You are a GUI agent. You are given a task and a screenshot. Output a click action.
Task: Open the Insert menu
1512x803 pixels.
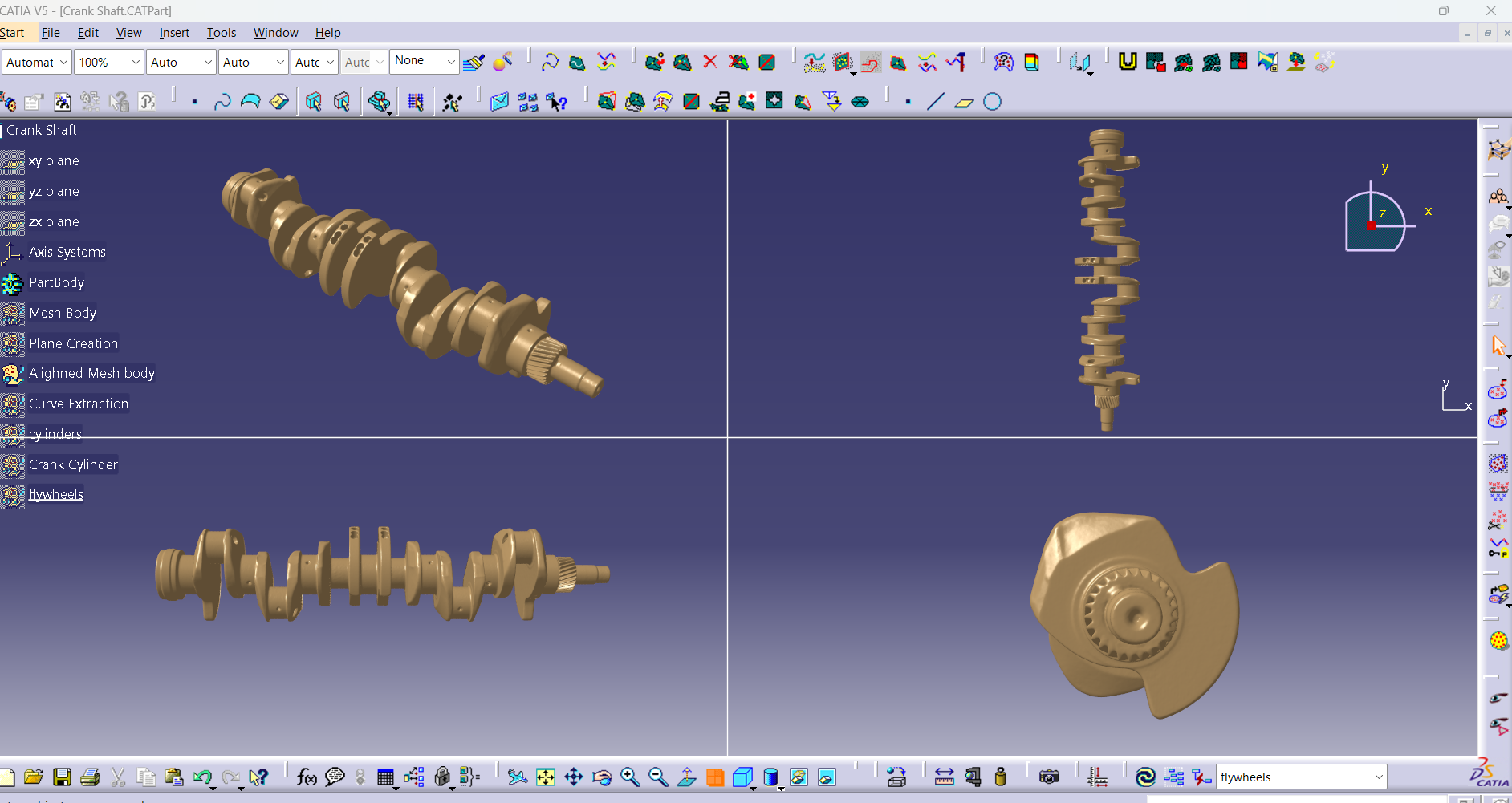coord(174,33)
